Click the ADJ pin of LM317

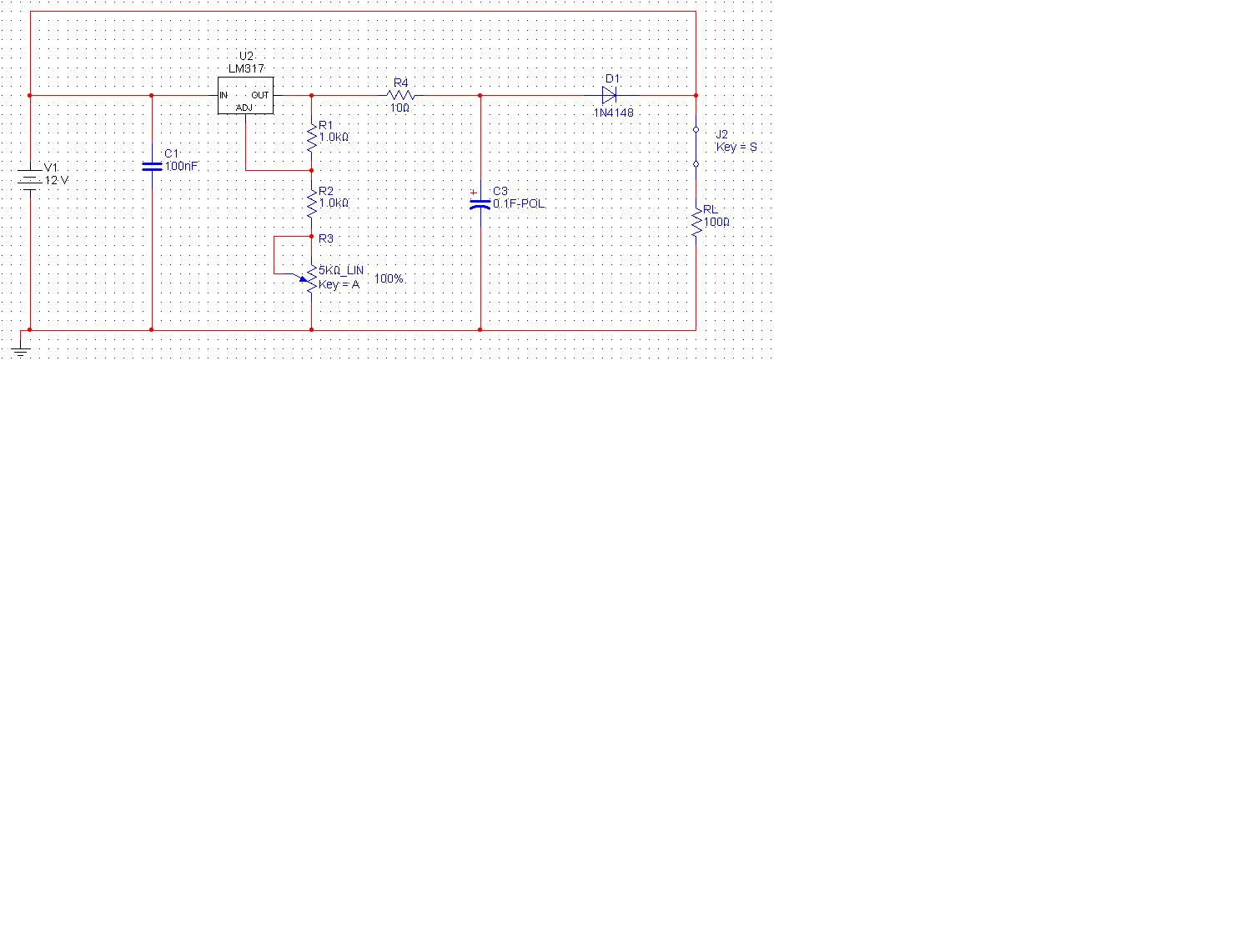244,108
